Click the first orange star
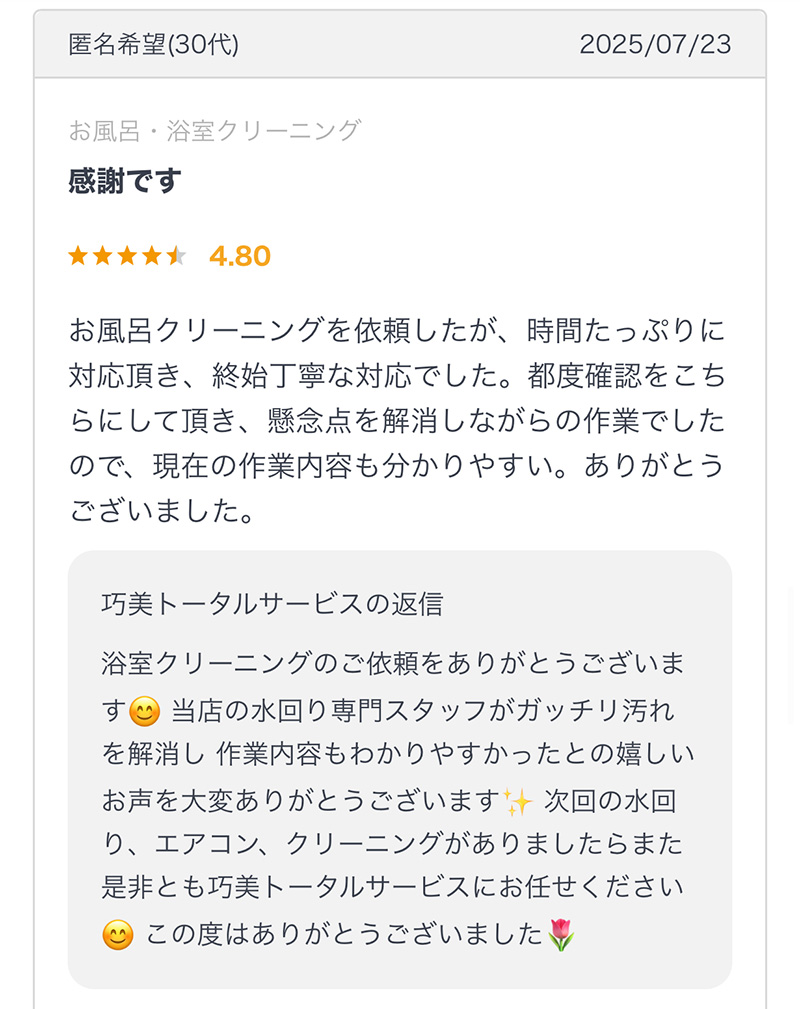The image size is (800, 1009). click(78, 256)
